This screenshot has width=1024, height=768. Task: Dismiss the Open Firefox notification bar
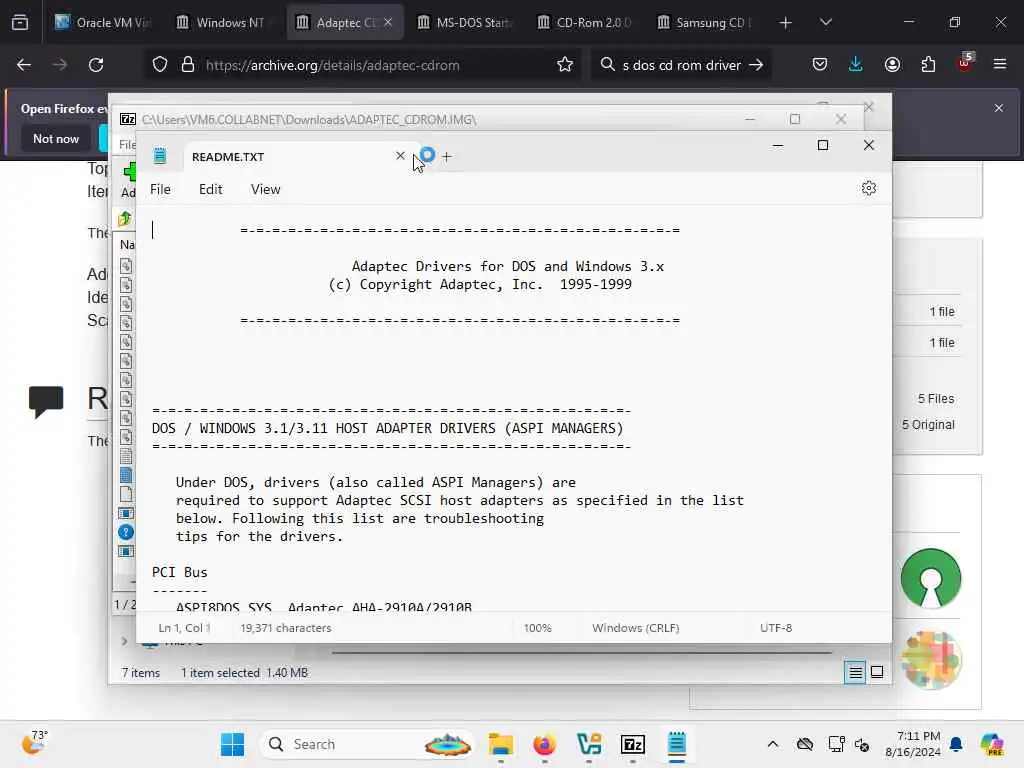(999, 108)
